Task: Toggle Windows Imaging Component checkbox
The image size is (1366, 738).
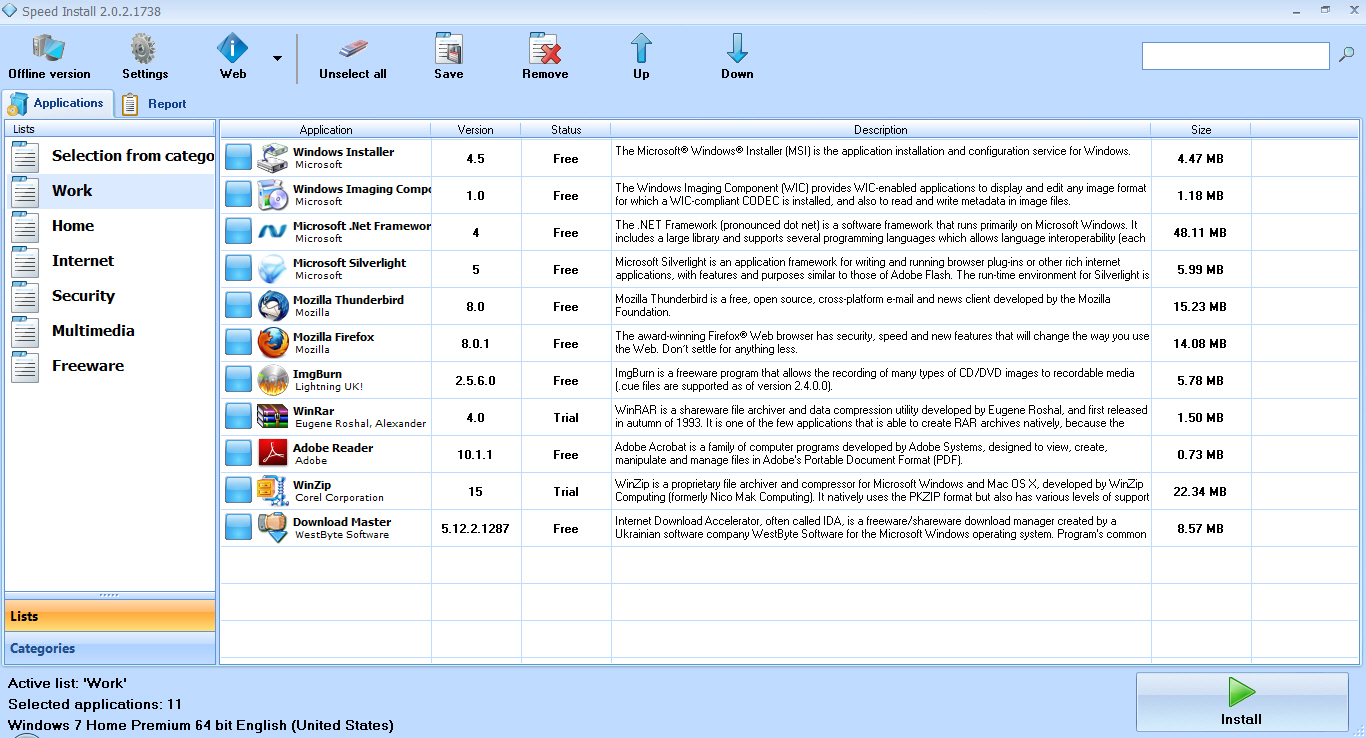Action: pos(238,195)
